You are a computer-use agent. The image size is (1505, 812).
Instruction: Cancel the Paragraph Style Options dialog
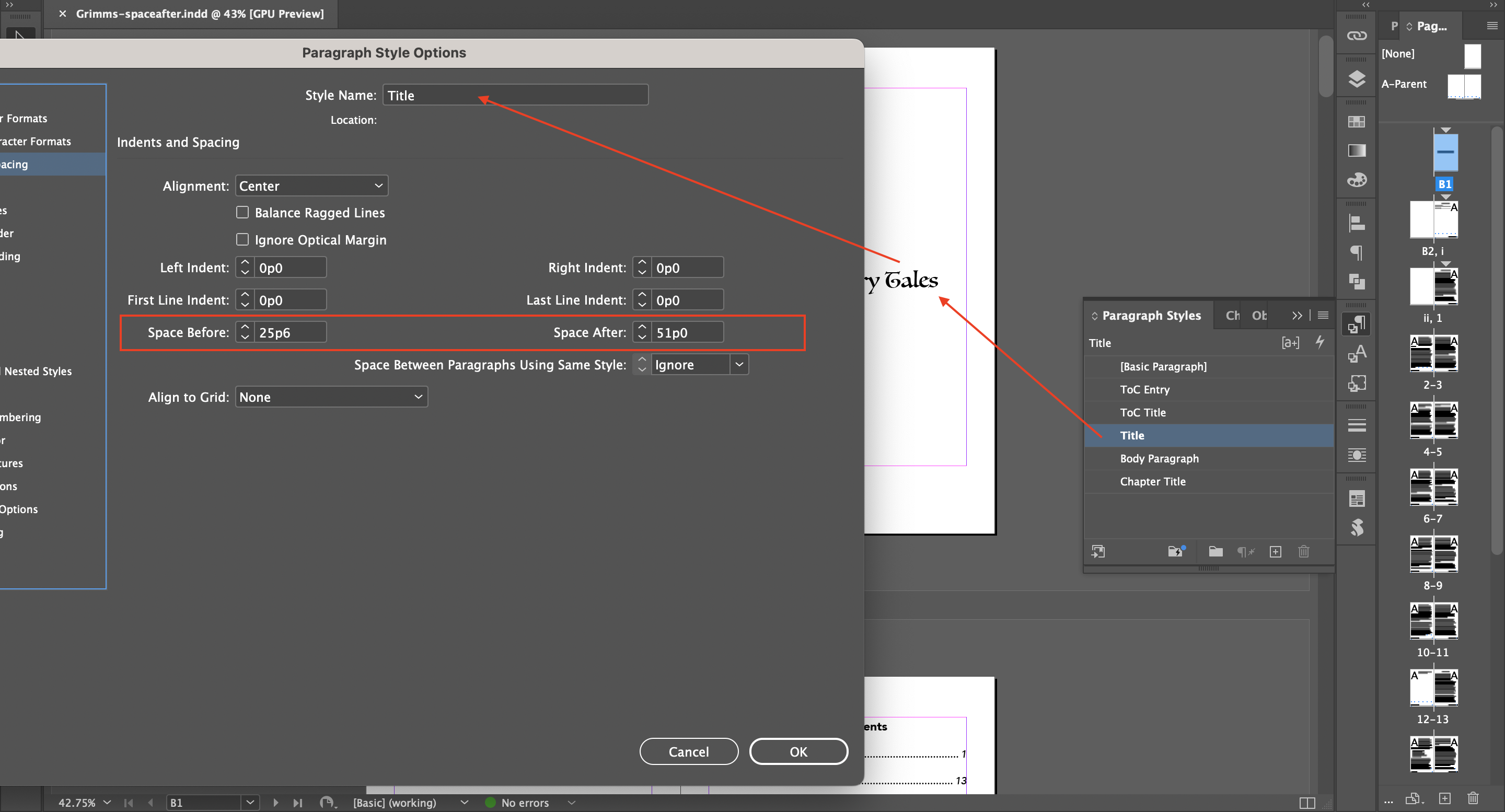(689, 751)
